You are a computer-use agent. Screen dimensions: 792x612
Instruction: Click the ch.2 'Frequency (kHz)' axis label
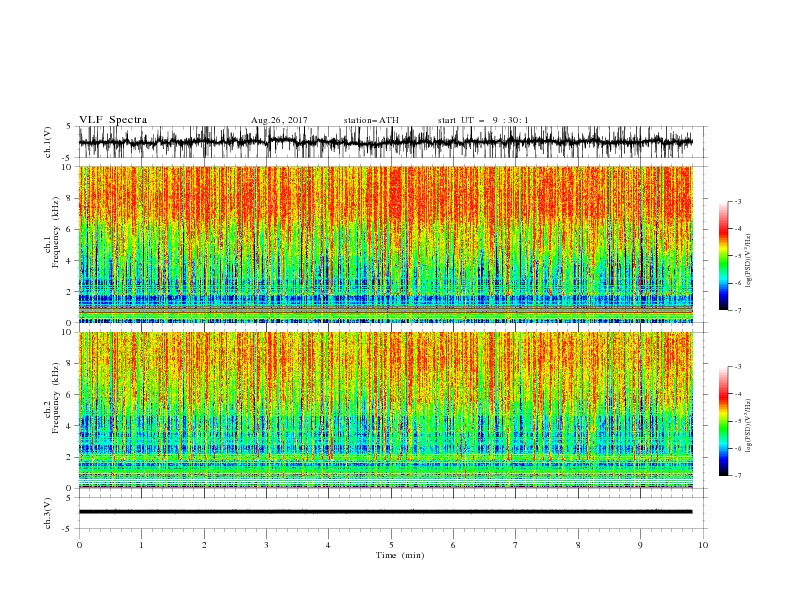pos(56,398)
